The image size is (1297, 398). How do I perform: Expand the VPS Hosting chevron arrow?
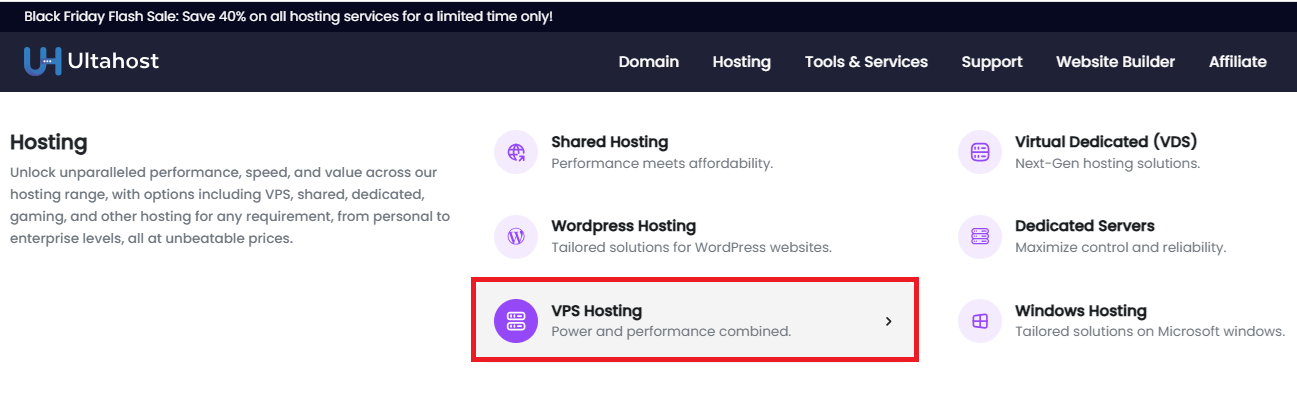pos(888,321)
